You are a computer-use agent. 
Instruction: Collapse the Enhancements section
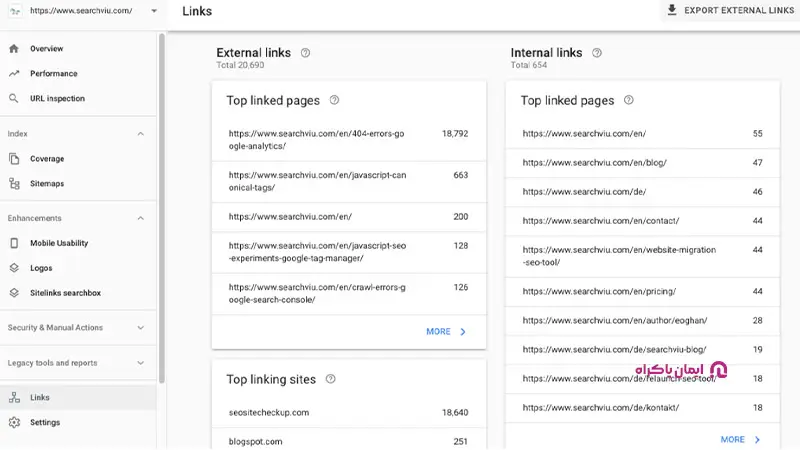(x=140, y=218)
